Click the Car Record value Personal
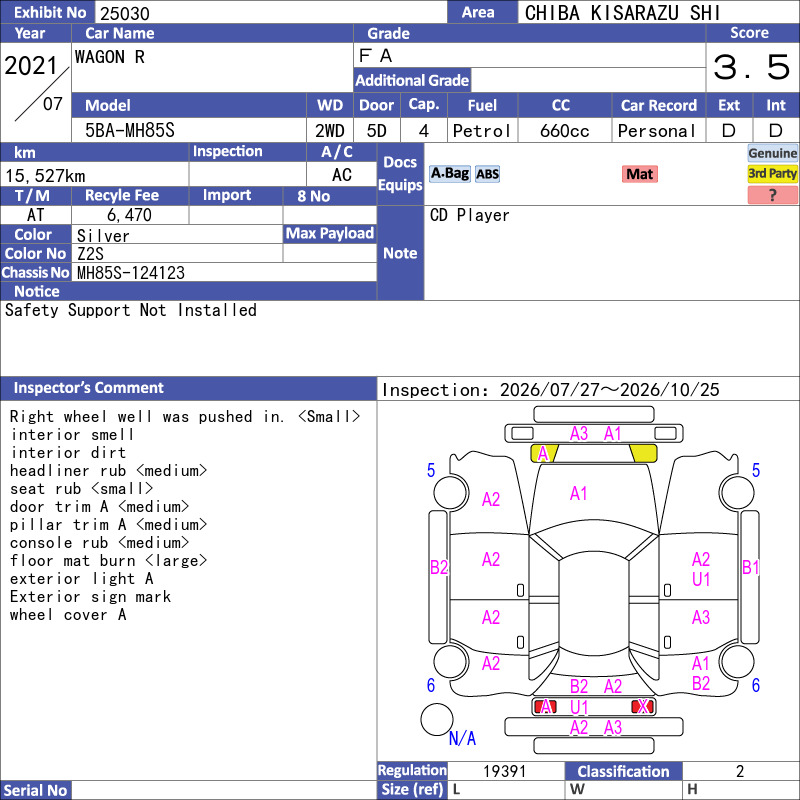This screenshot has width=800, height=800. [657, 131]
